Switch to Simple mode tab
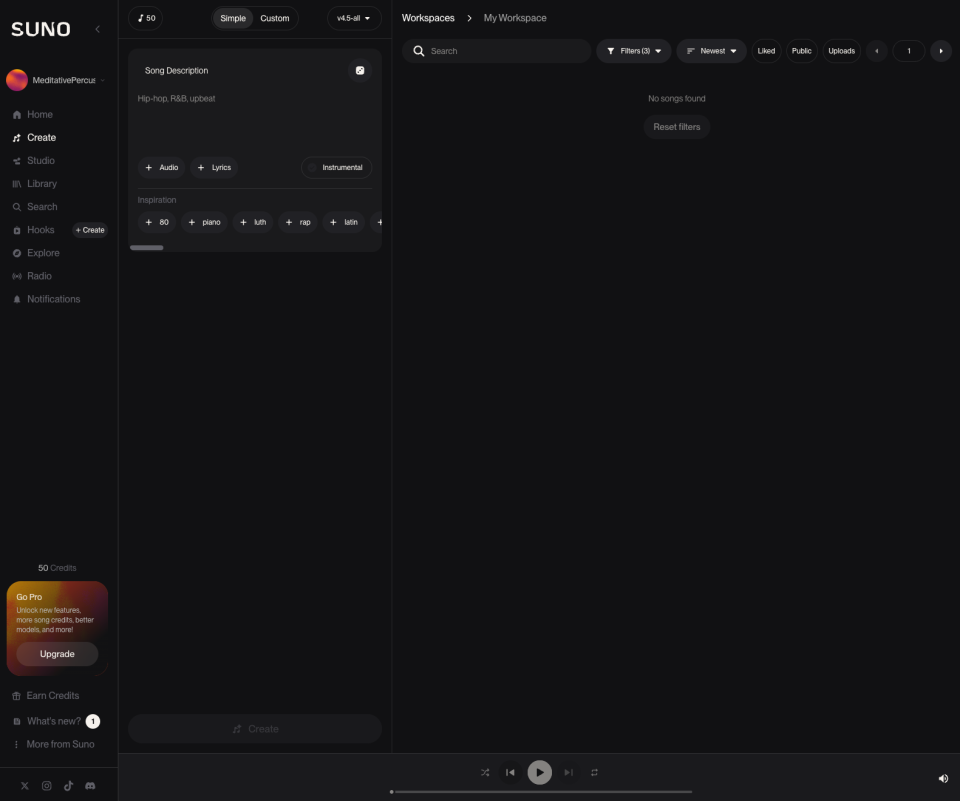The image size is (960, 801). [x=233, y=18]
